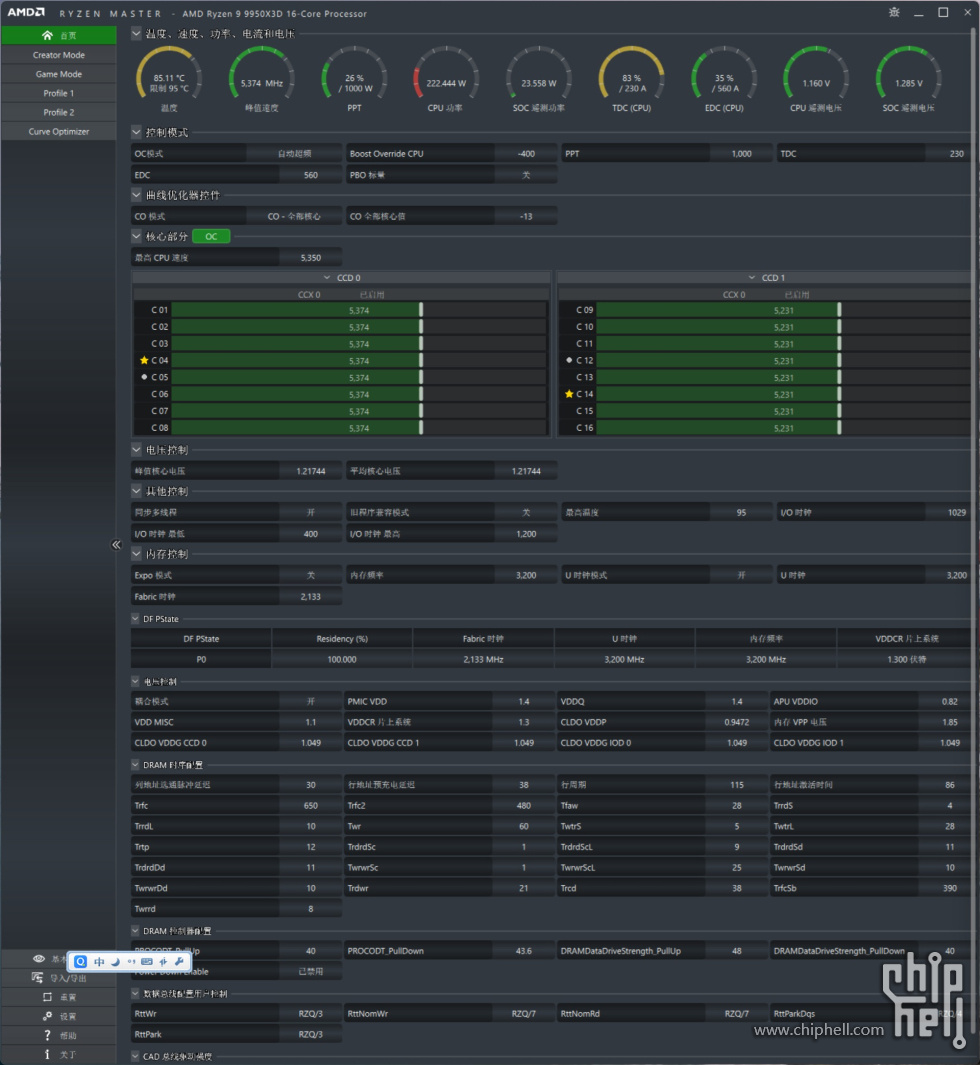Switch to Game Mode
The height and width of the screenshot is (1065, 980).
click(59, 74)
